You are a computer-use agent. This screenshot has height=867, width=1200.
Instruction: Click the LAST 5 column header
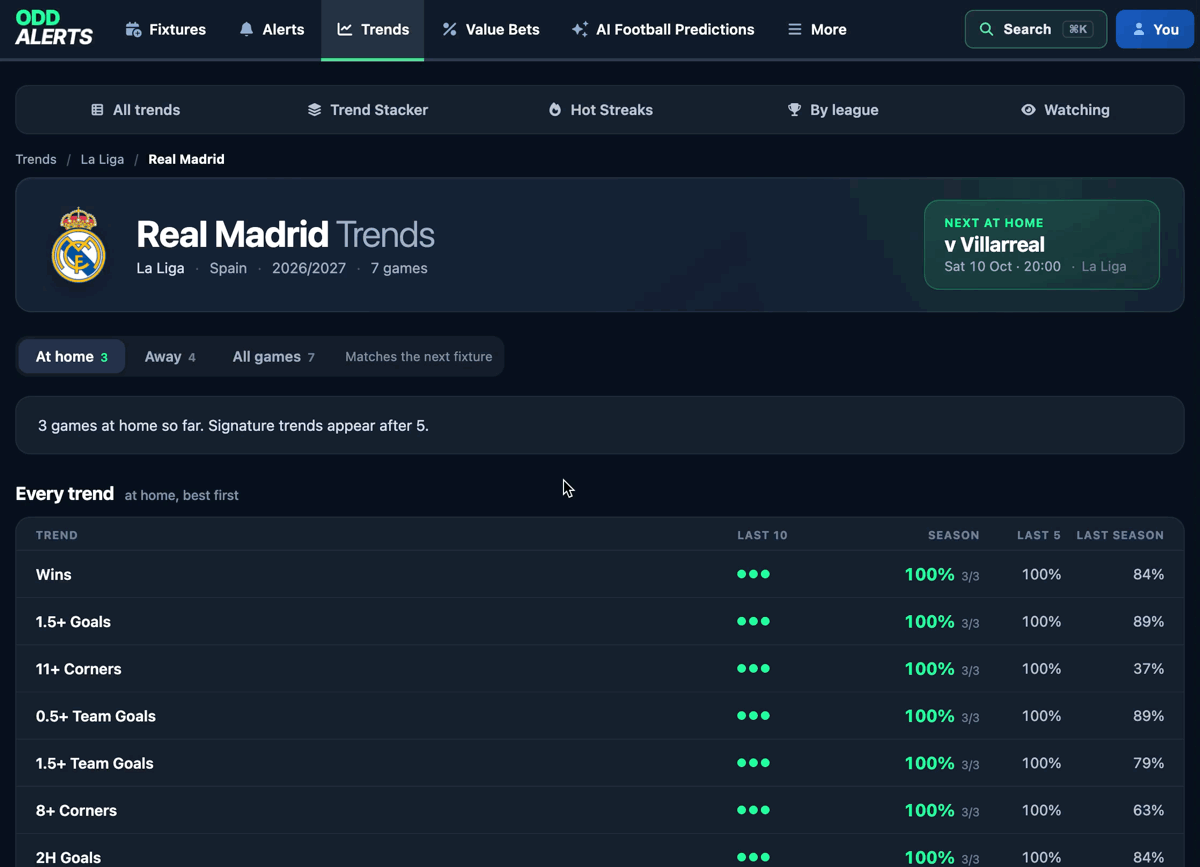point(1039,535)
